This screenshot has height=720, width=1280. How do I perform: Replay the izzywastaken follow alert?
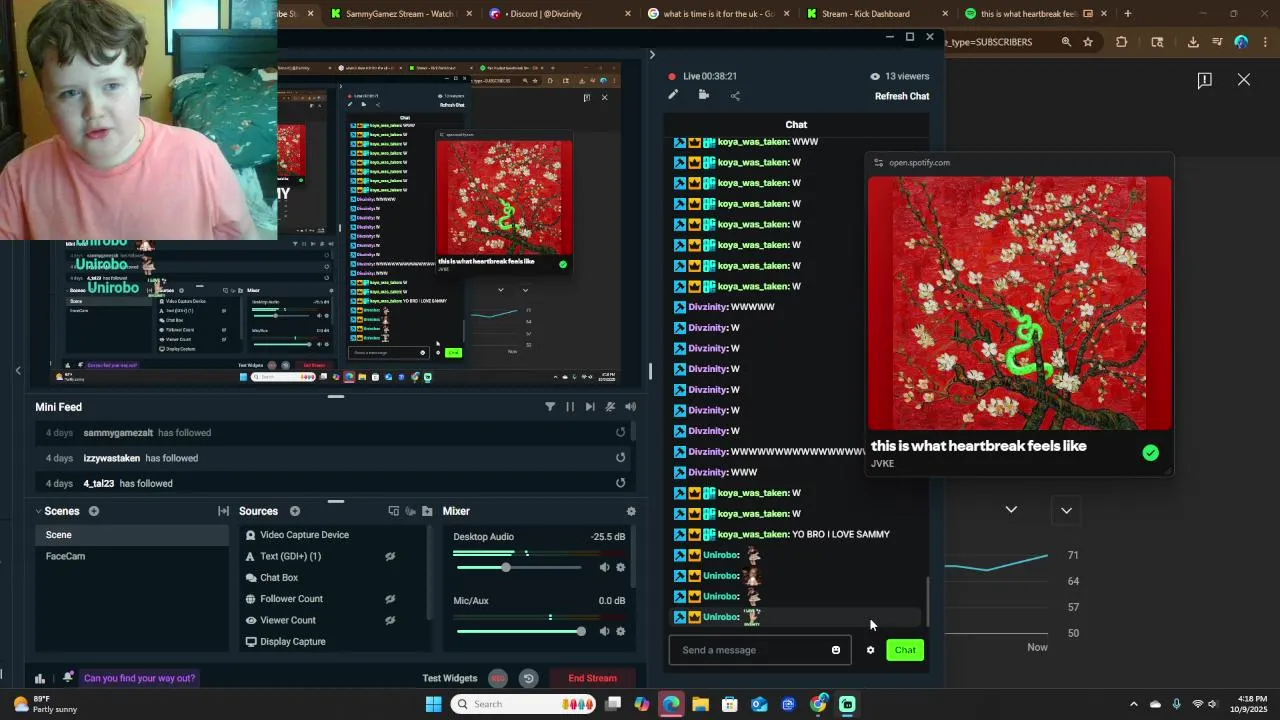coord(621,457)
